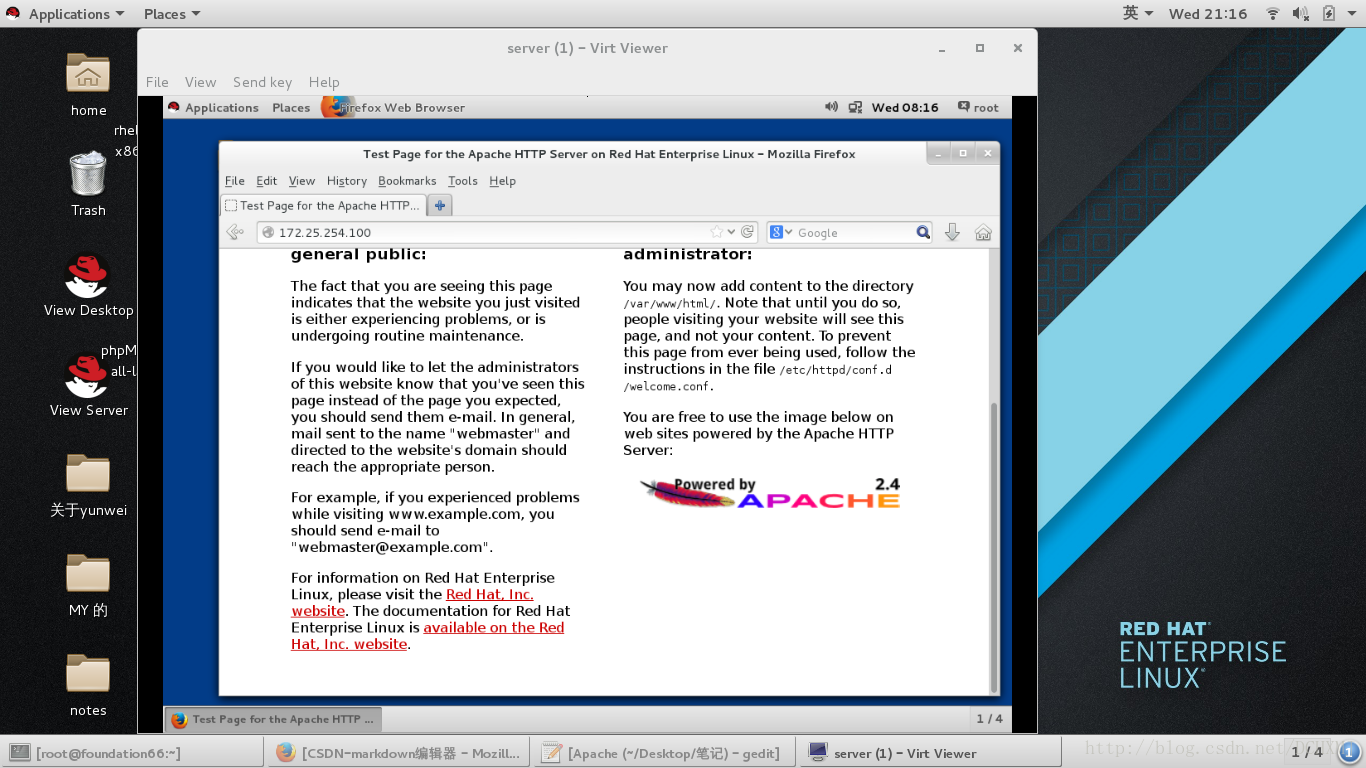Open Virt Viewer Help menu
The width and height of the screenshot is (1366, 768).
pyautogui.click(x=324, y=82)
